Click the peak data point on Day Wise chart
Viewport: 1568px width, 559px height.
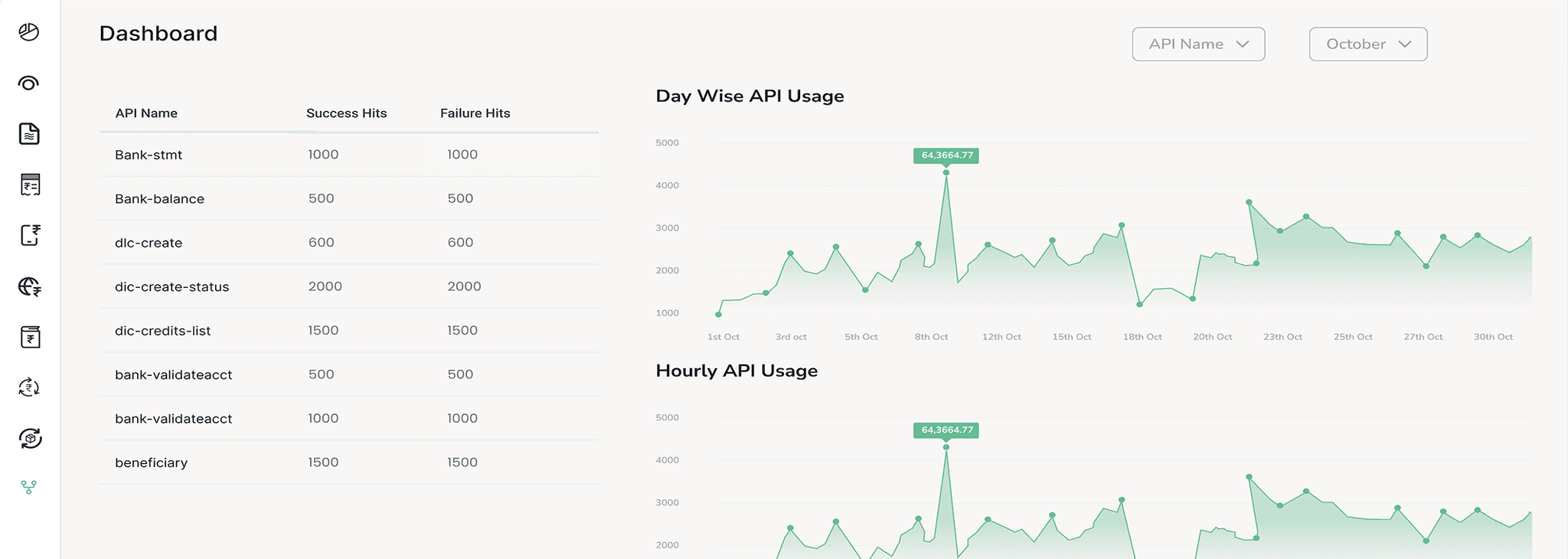(946, 172)
